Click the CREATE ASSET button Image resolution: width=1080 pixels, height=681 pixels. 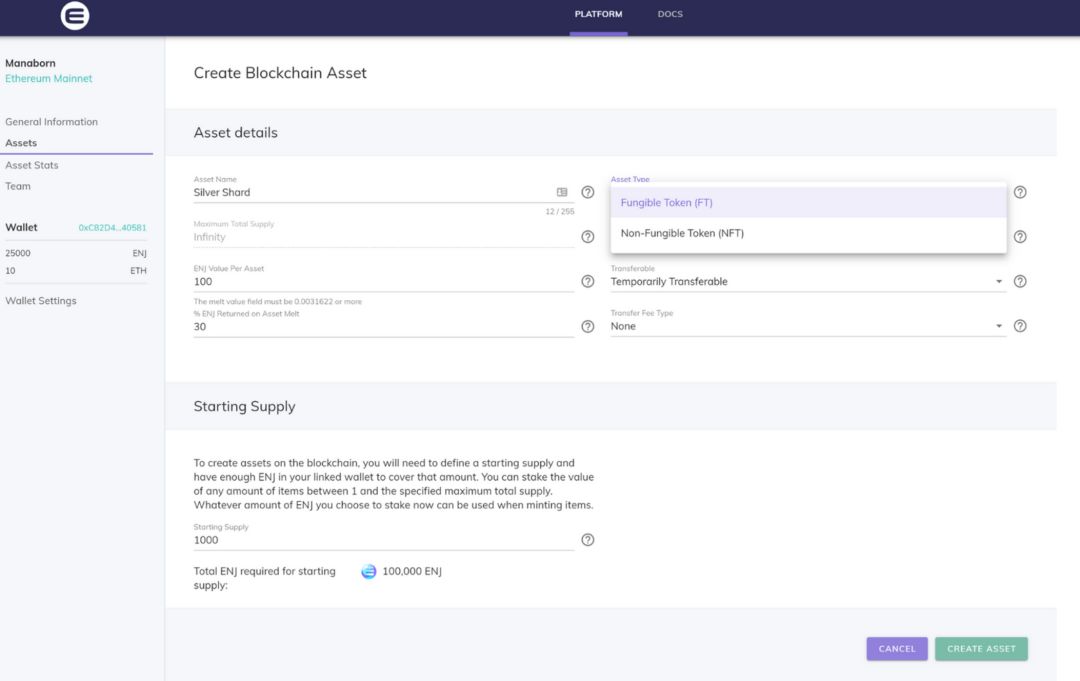click(x=981, y=649)
